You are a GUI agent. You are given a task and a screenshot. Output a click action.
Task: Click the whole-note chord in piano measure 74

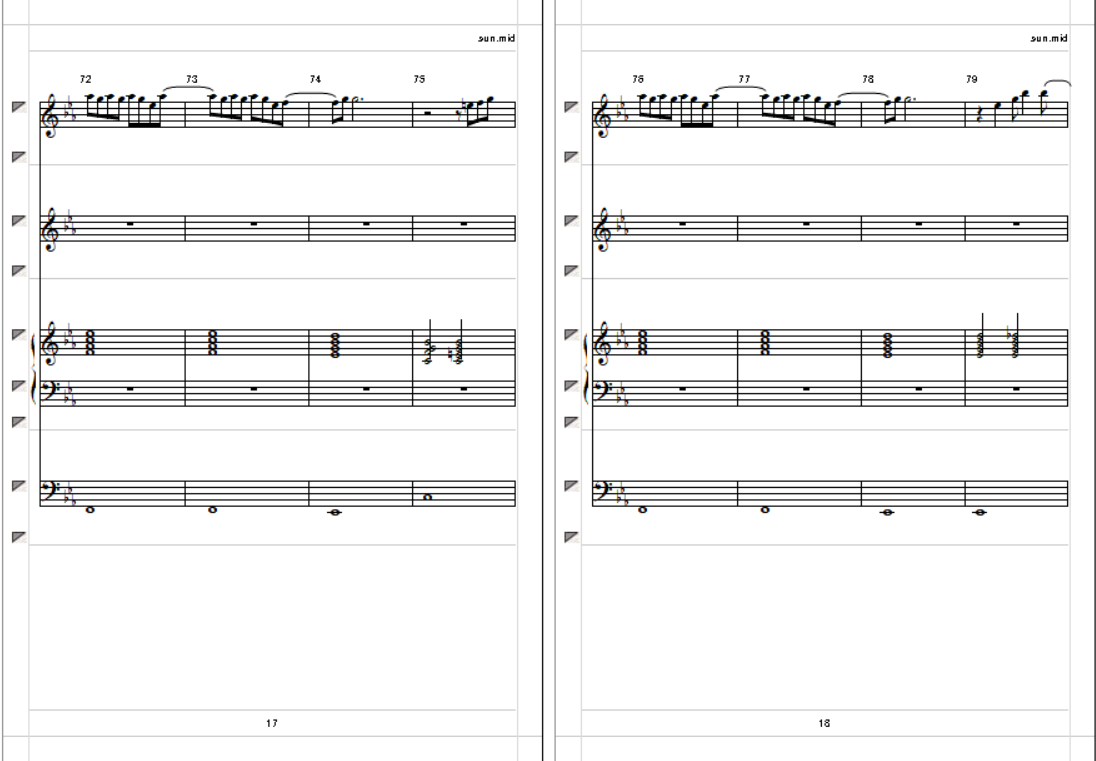pos(336,345)
